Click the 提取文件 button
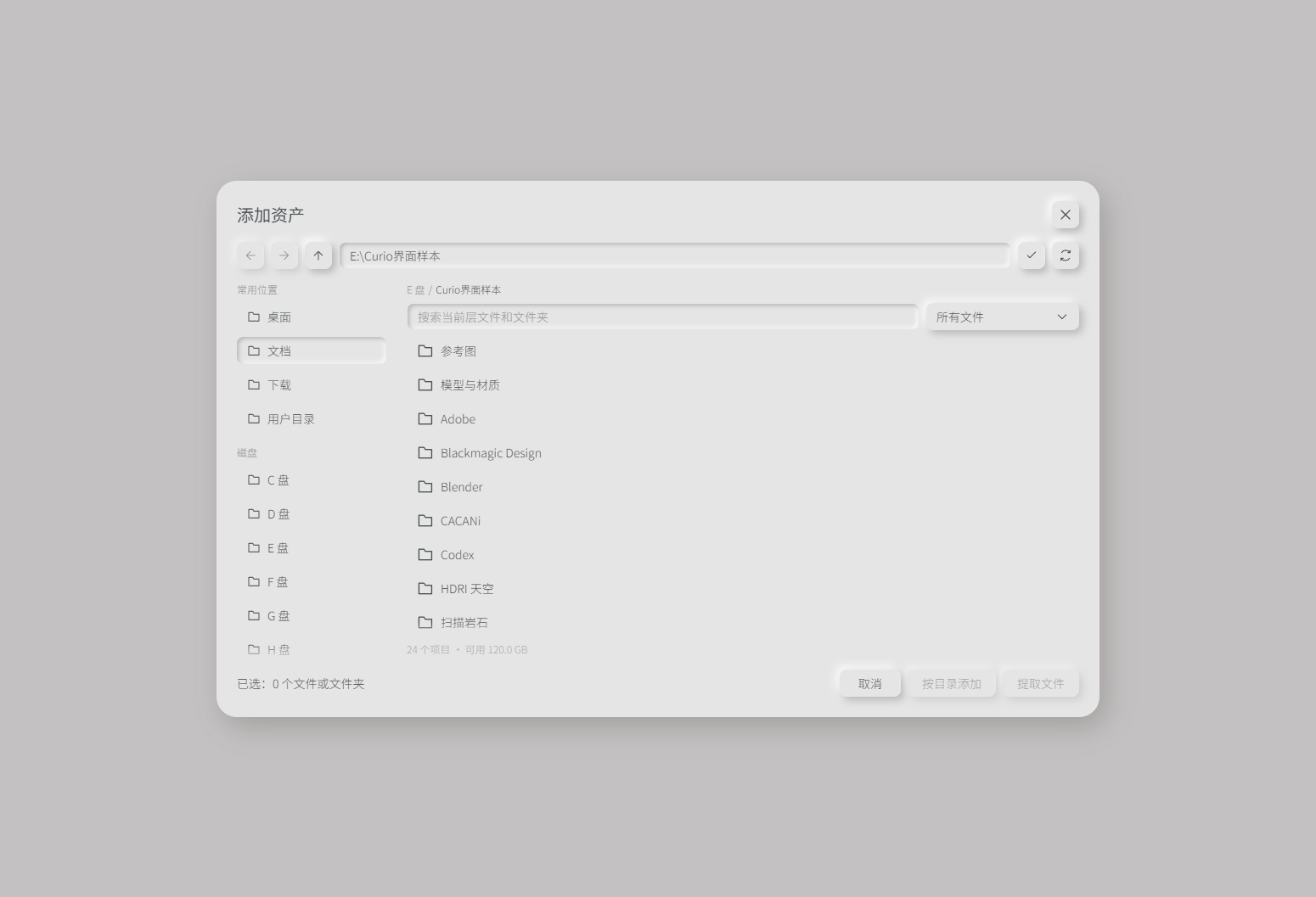 coord(1041,683)
